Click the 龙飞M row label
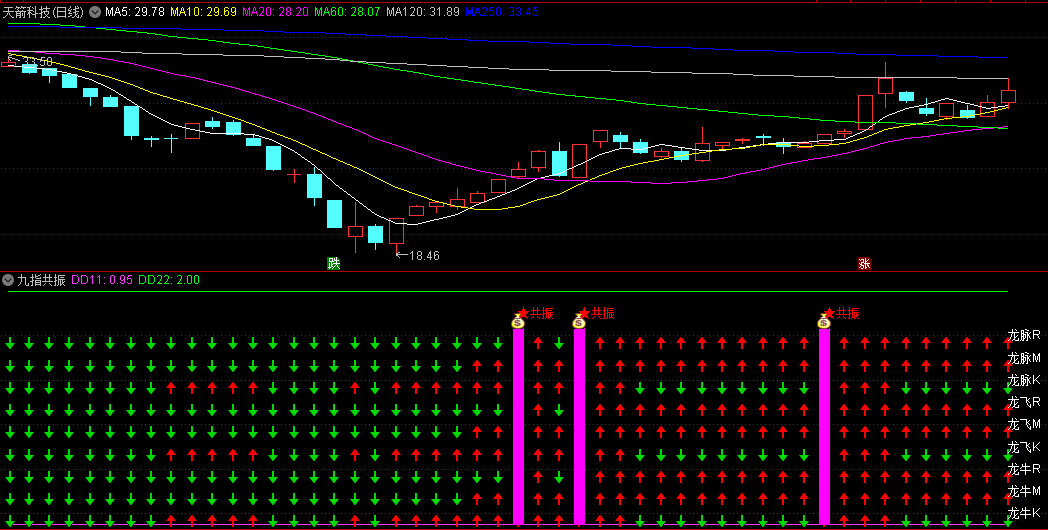 pyautogui.click(x=1024, y=424)
